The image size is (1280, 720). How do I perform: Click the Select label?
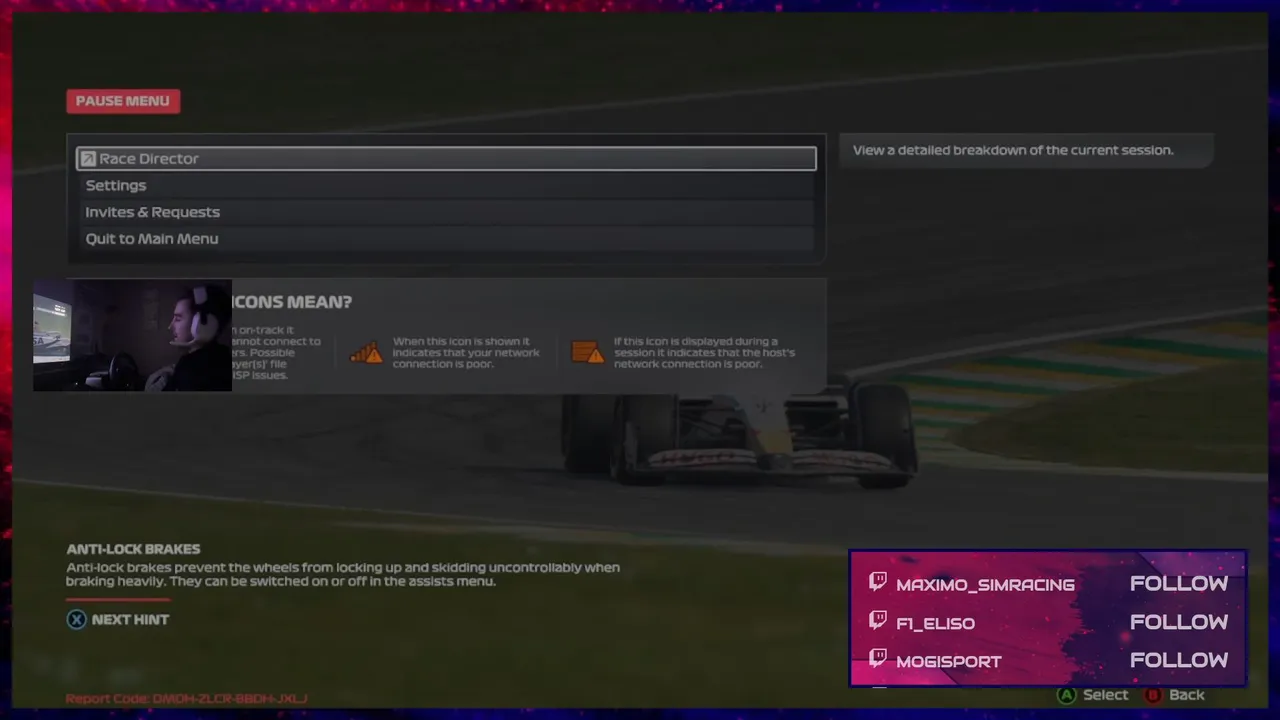(1105, 695)
